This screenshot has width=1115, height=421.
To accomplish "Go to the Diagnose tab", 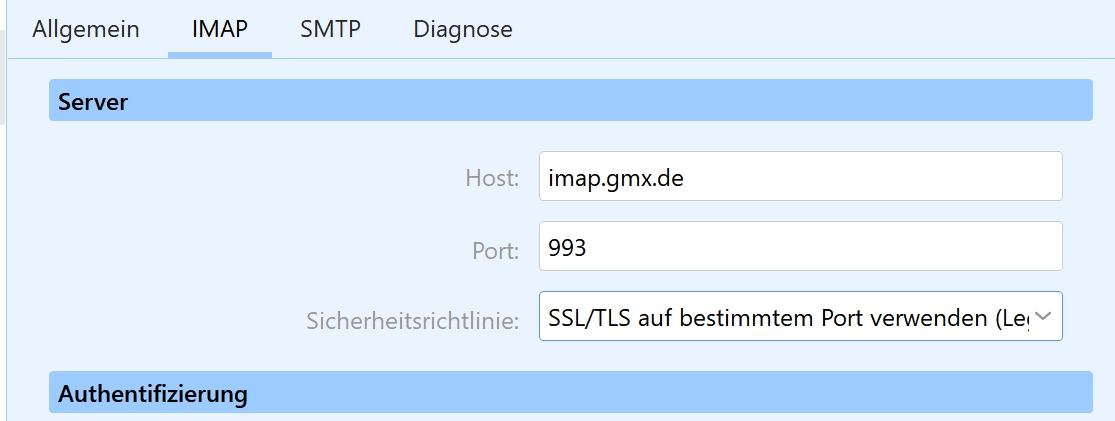I will click(463, 29).
